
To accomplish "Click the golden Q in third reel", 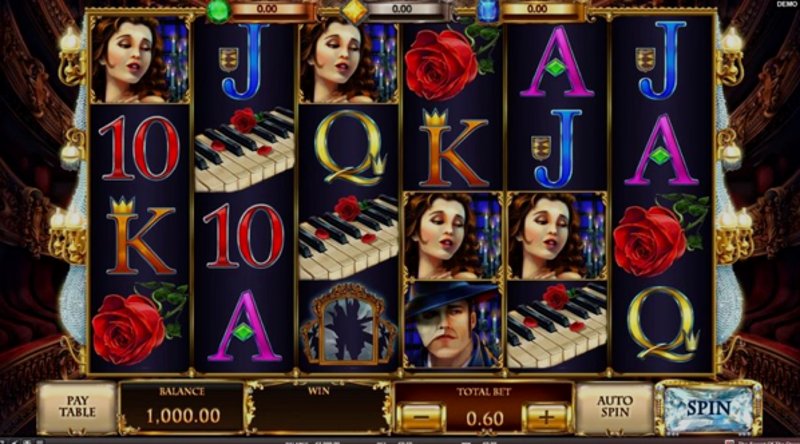I will [x=349, y=148].
